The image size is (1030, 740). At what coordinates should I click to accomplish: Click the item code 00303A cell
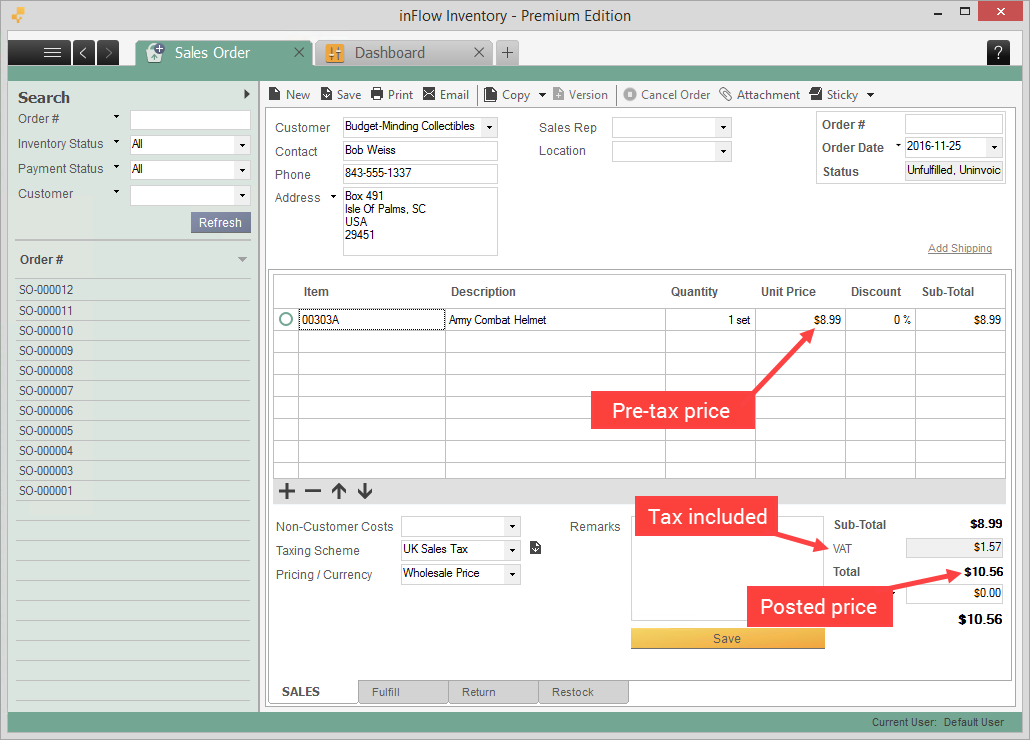372,320
